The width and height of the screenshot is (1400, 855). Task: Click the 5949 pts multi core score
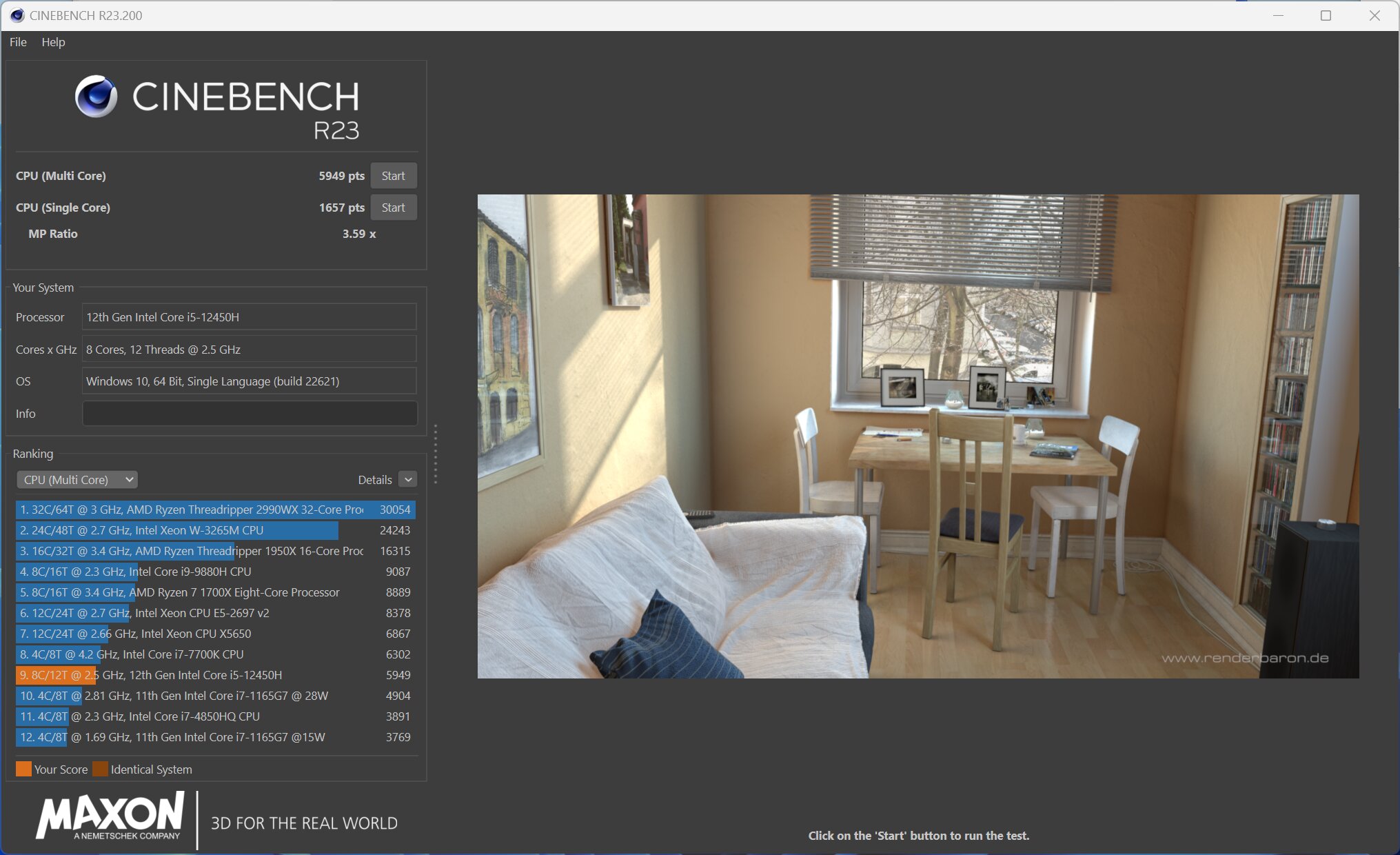point(341,176)
